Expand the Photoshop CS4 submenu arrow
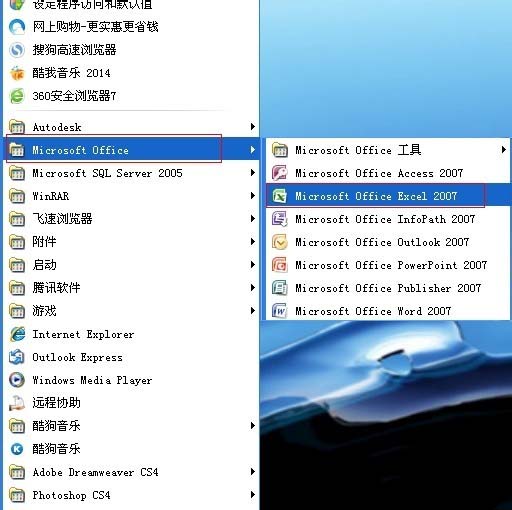The height and width of the screenshot is (510, 512). pos(253,495)
